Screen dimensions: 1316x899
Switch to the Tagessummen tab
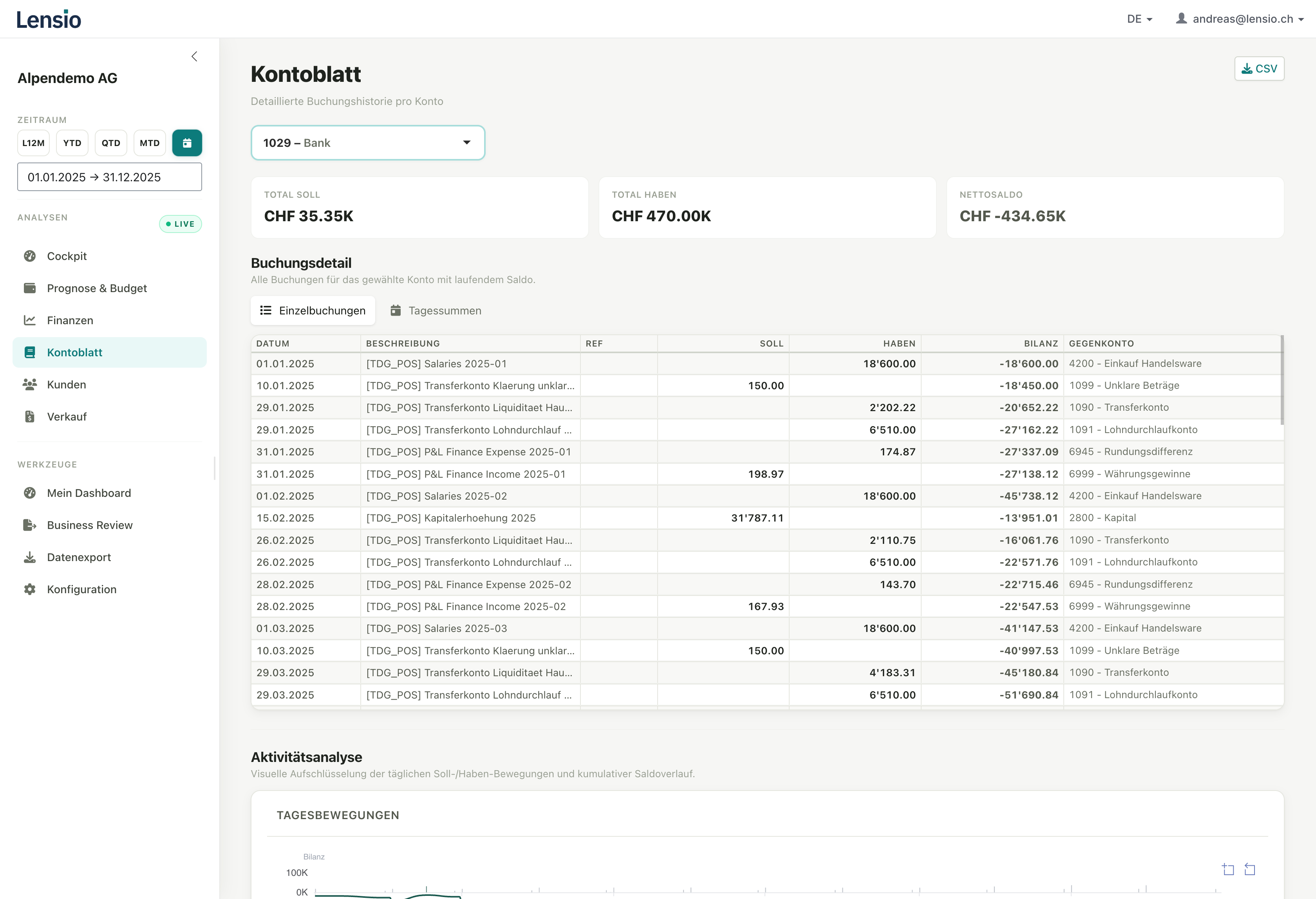click(436, 311)
